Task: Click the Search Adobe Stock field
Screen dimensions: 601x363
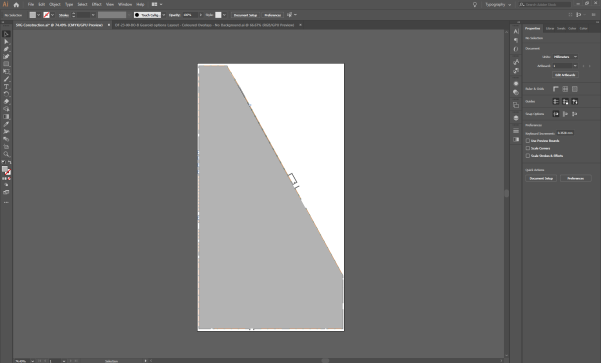Action: (545, 5)
